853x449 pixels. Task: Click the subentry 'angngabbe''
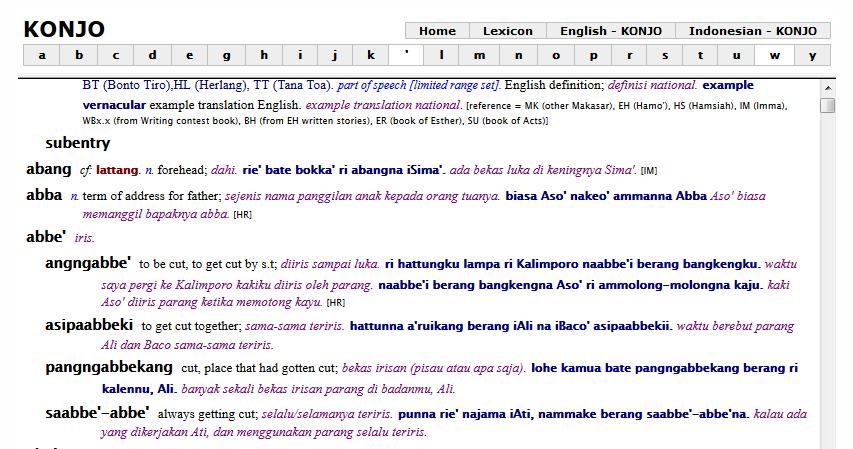88,263
